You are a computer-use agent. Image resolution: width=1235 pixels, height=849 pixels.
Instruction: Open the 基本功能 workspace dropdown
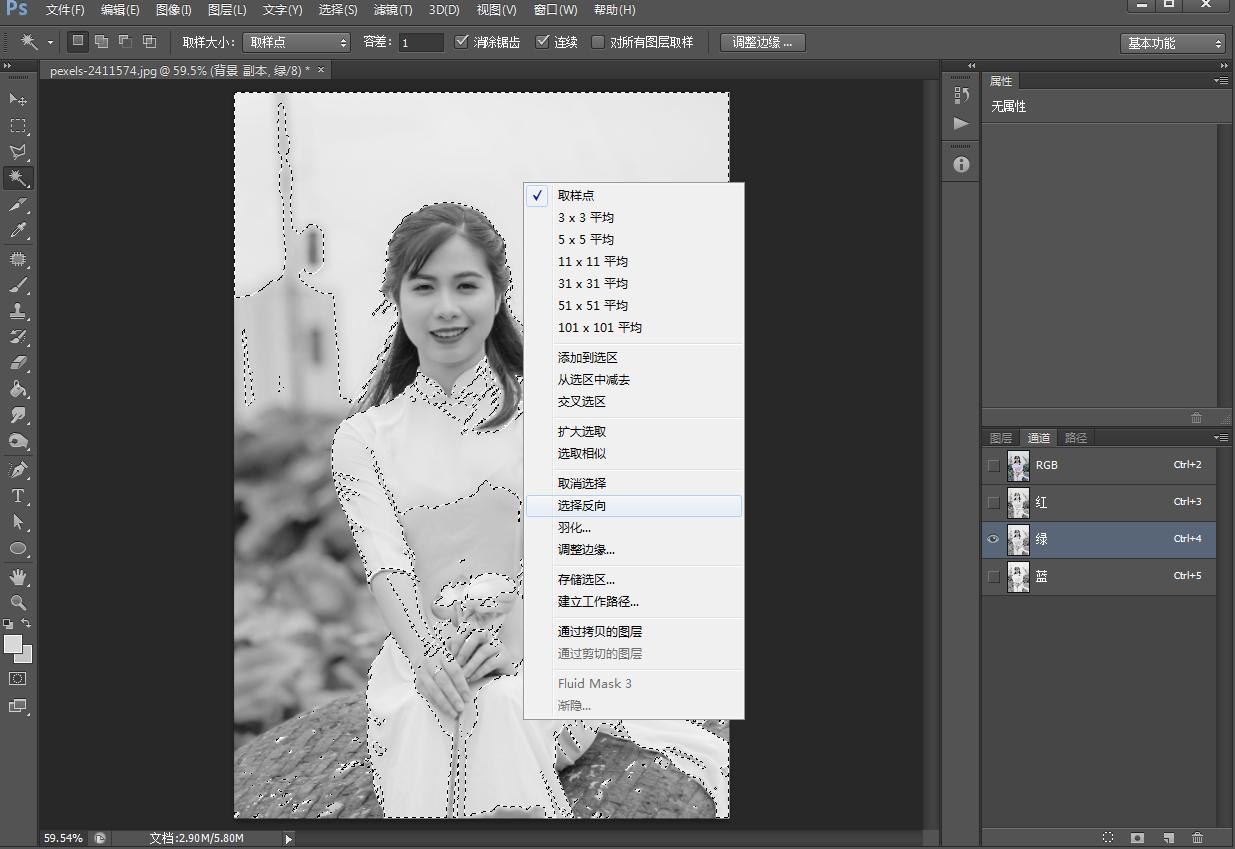pyautogui.click(x=1173, y=43)
